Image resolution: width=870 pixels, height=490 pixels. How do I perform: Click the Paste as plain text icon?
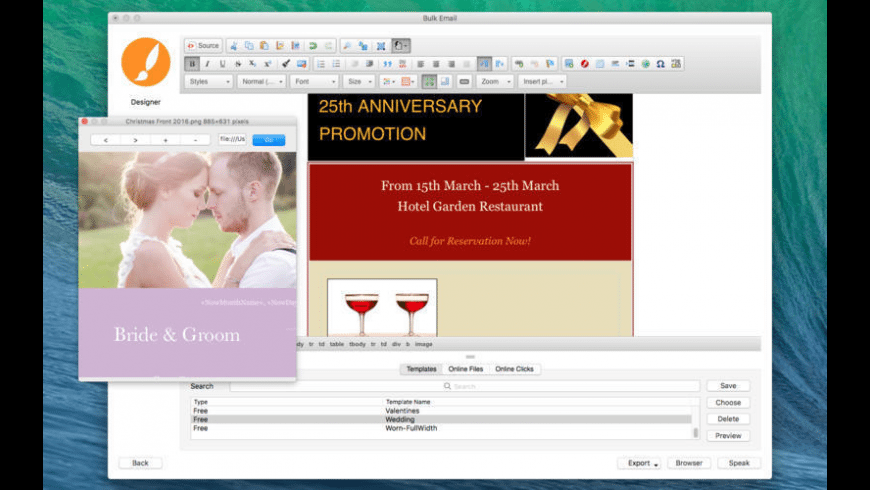(x=280, y=46)
